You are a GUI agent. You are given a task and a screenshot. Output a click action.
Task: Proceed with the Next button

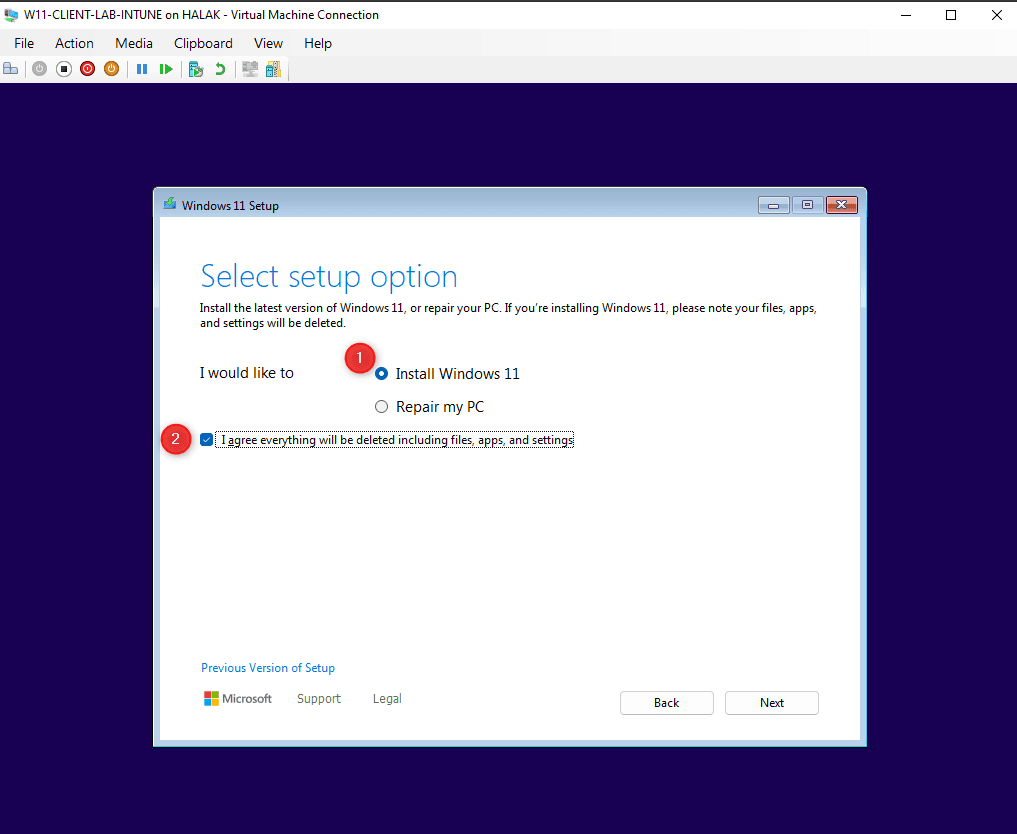click(771, 702)
